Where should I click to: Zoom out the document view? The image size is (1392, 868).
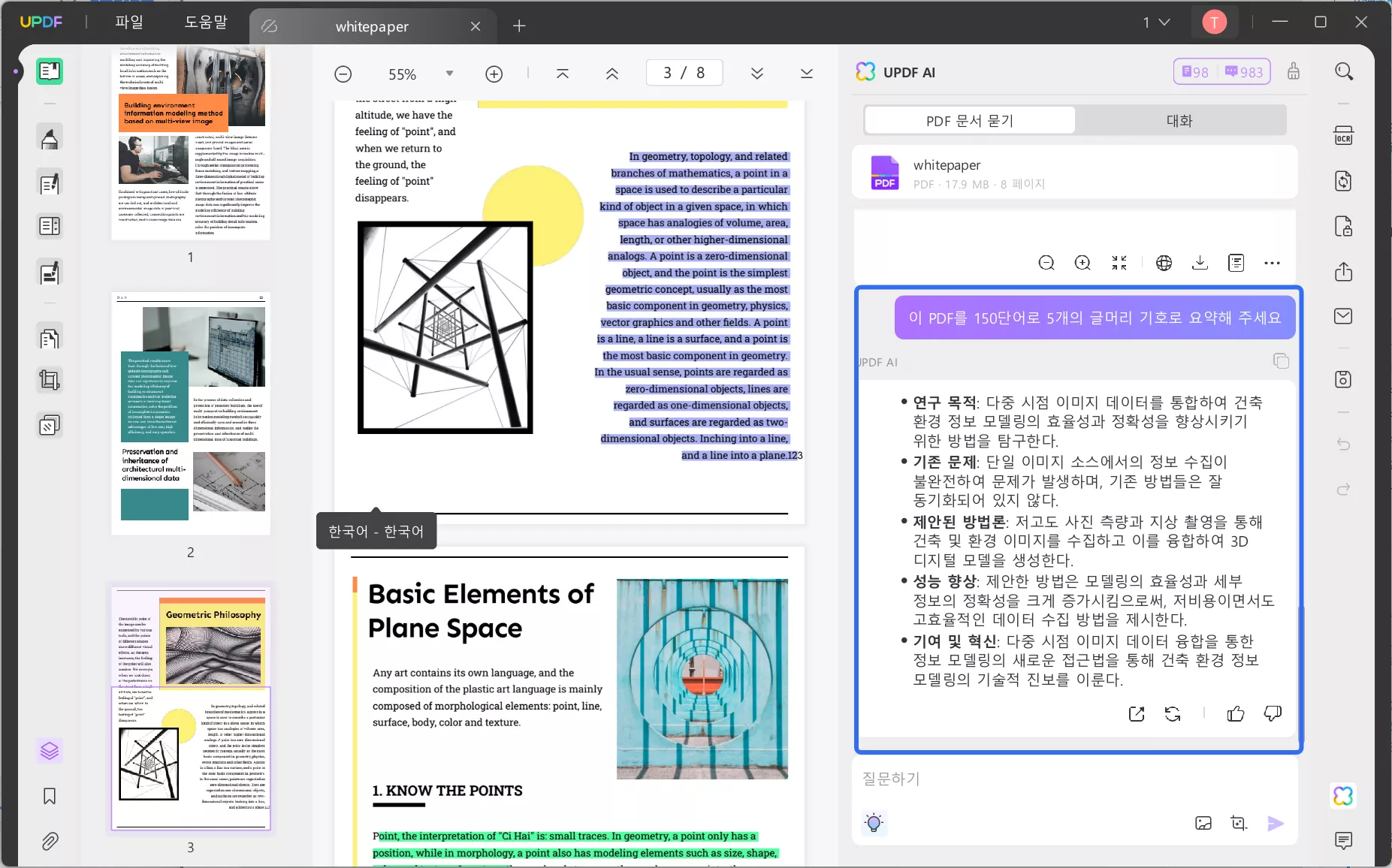coord(343,74)
